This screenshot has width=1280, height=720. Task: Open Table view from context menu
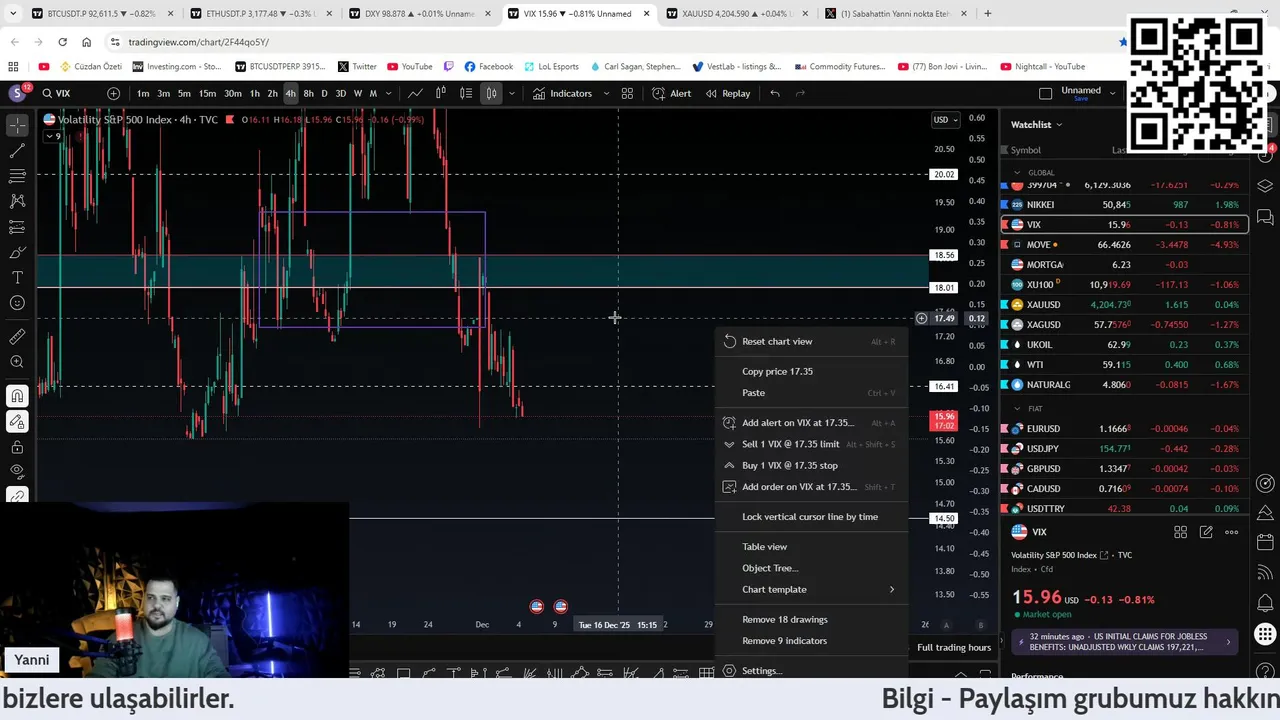pos(811,546)
